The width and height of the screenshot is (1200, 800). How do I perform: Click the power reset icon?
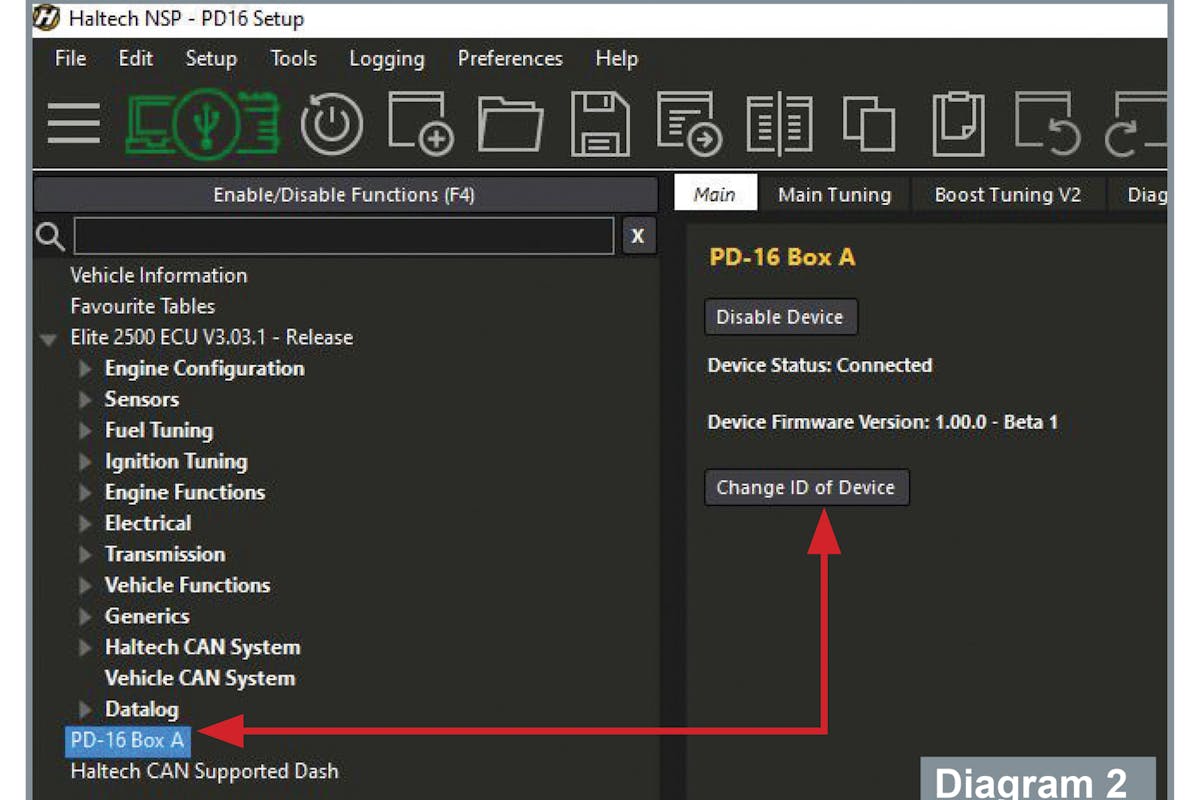tap(332, 126)
